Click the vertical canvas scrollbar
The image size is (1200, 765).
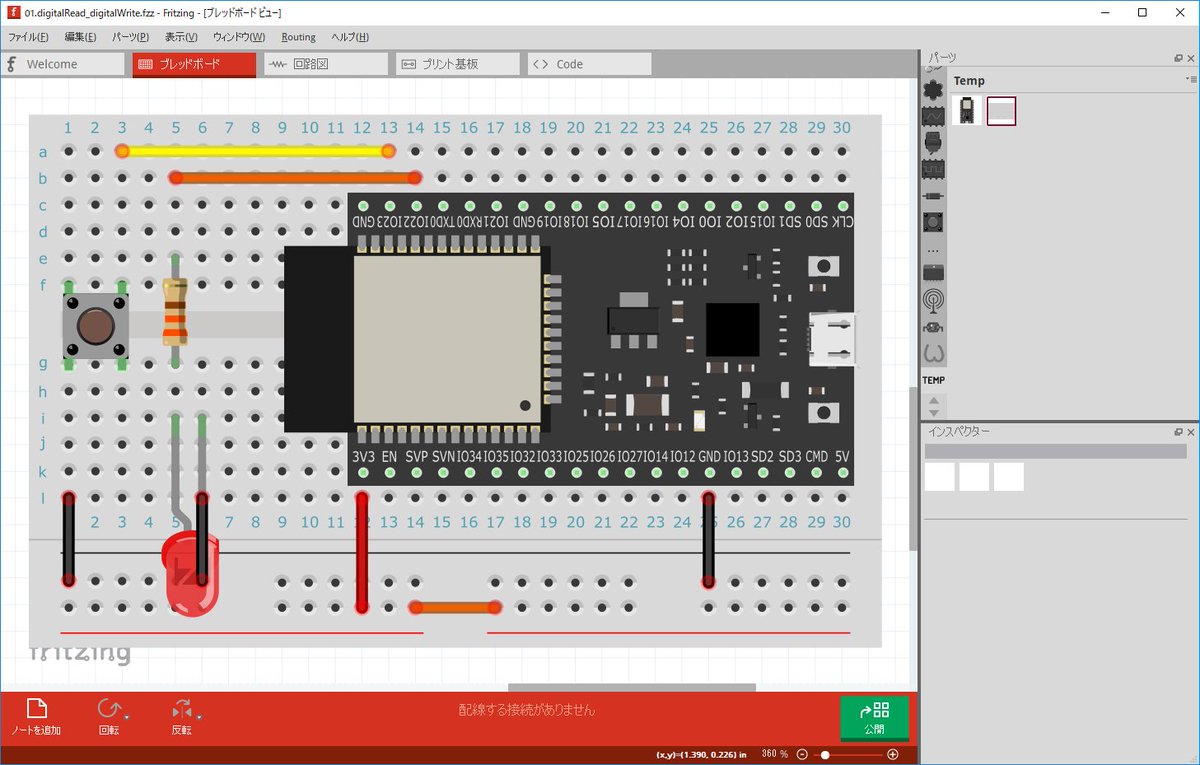point(912,467)
